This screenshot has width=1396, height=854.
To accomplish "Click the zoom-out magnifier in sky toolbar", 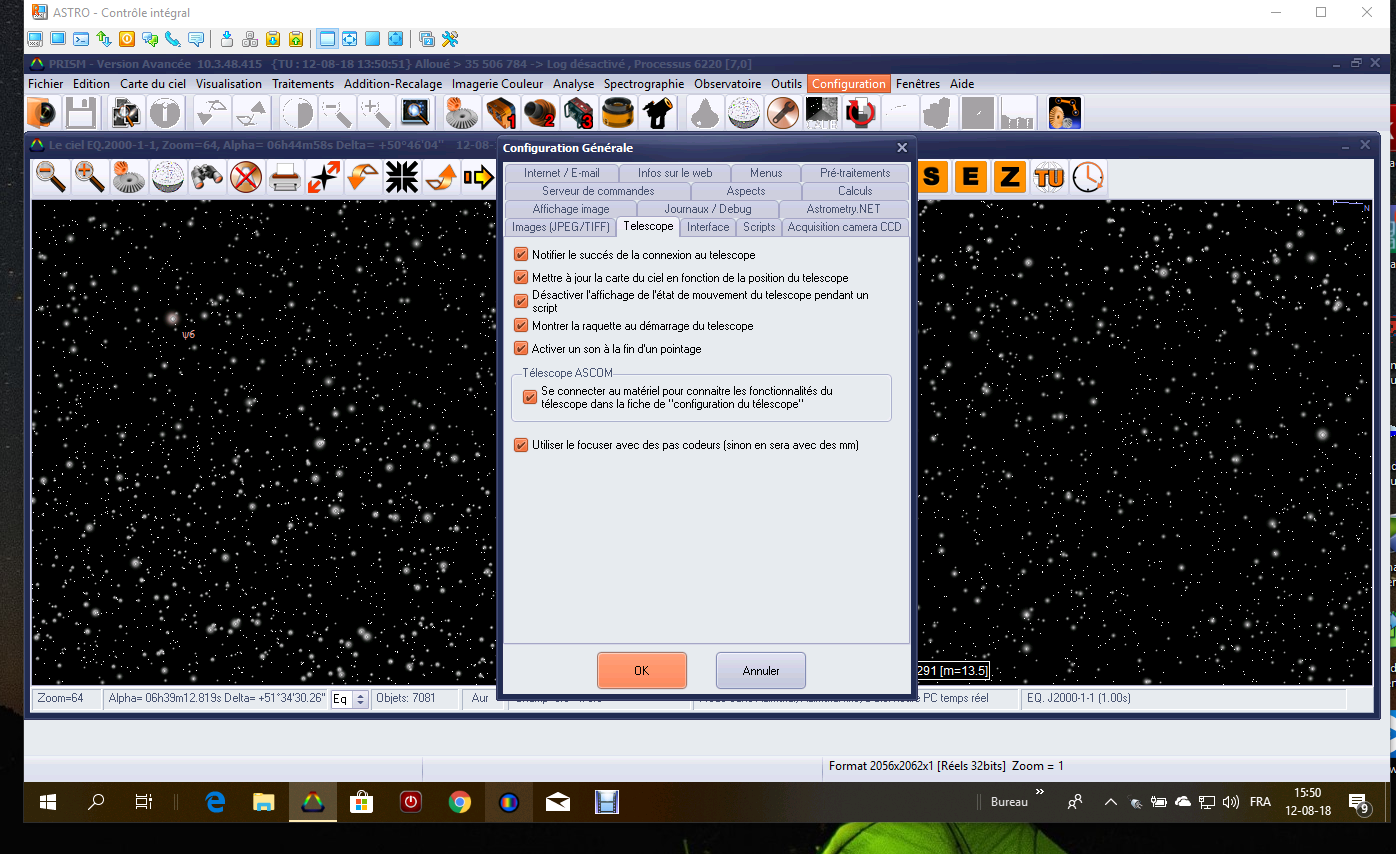I will (51, 178).
